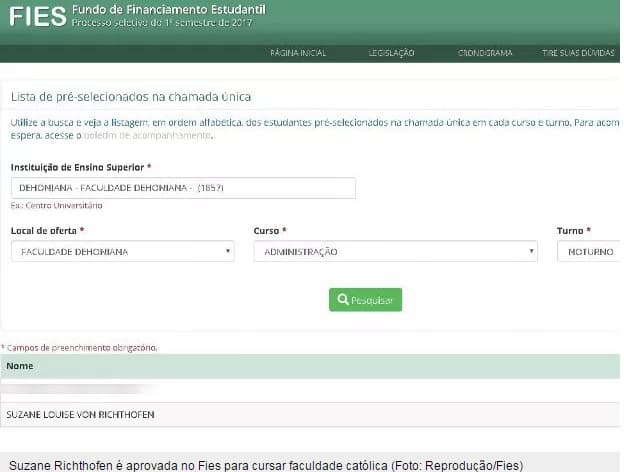This screenshot has height=472, width=624.
Task: Select the Suzane Louise von Richthofen row
Action: click(310, 414)
